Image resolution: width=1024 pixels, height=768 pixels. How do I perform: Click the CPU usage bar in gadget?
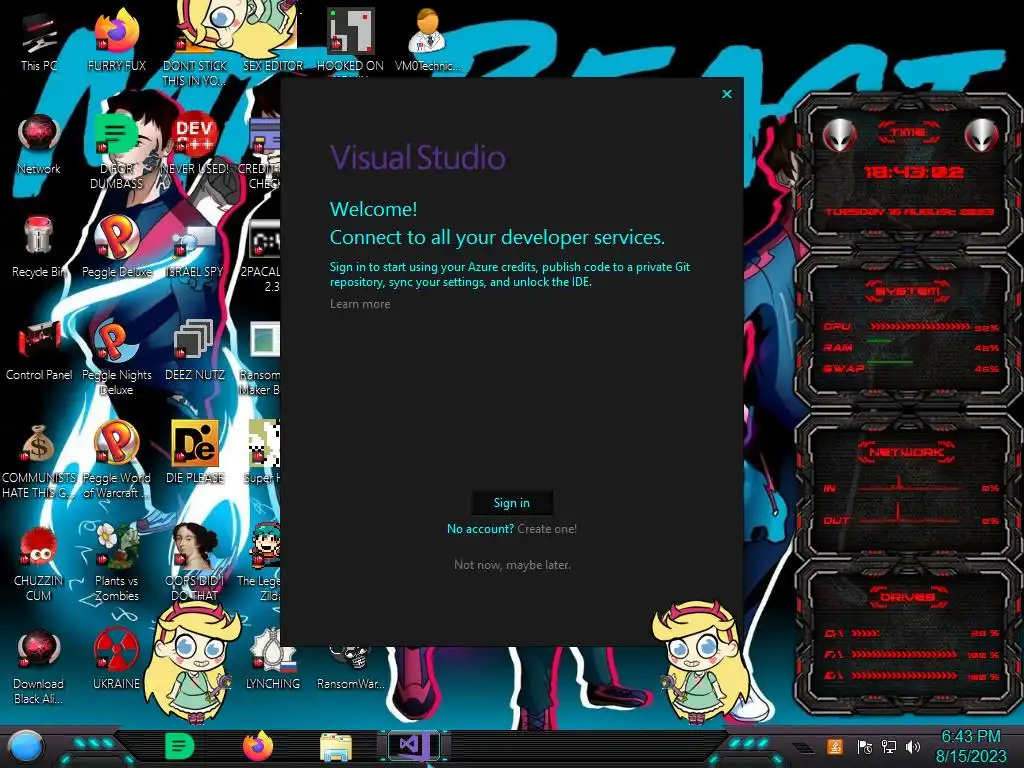click(x=920, y=327)
